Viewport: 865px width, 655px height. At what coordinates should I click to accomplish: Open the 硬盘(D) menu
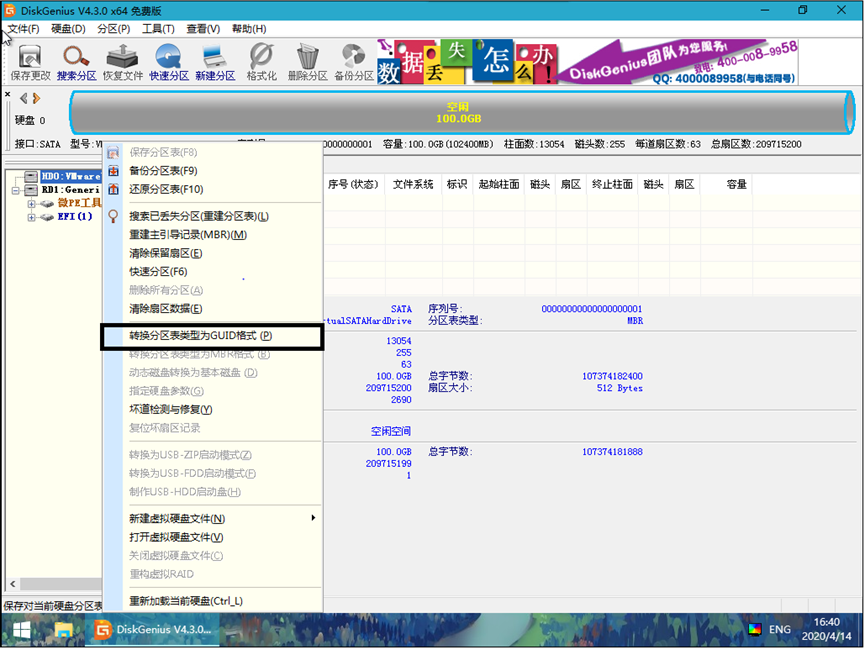tap(68, 29)
